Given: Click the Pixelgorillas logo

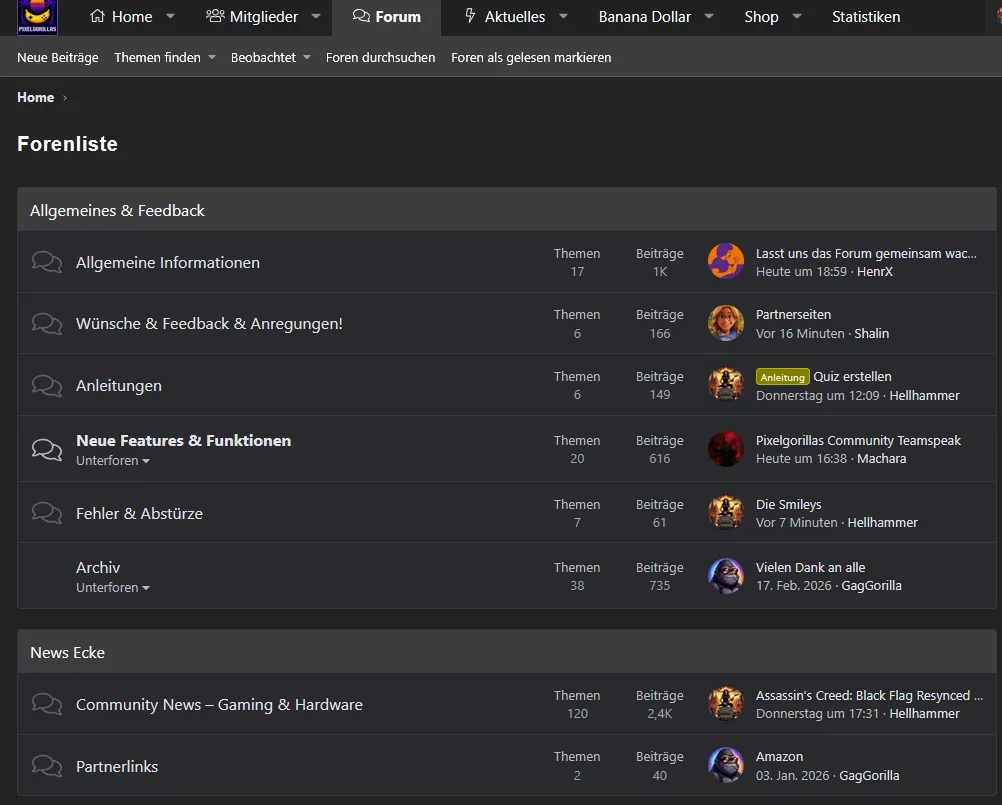Looking at the screenshot, I should pos(37,17).
